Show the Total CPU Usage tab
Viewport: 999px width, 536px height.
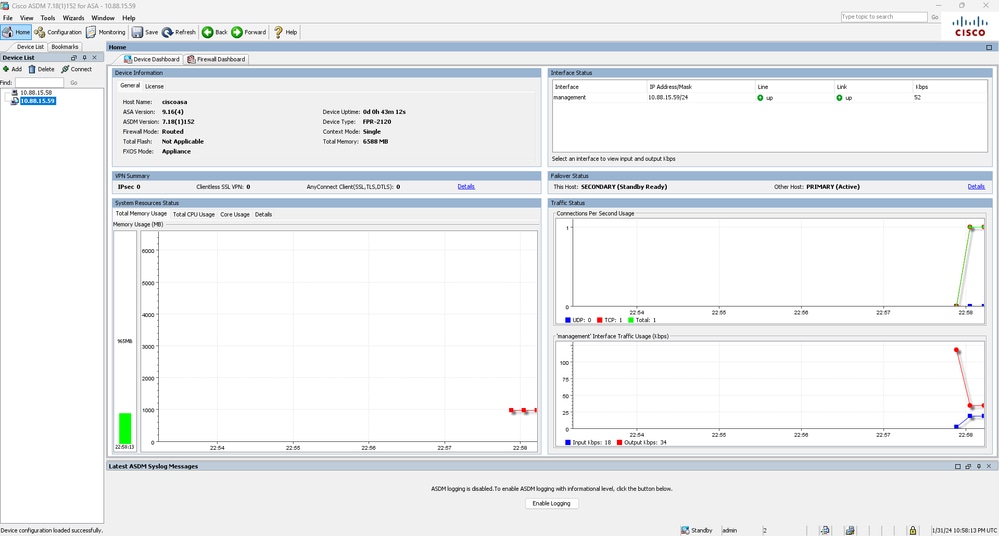click(x=194, y=214)
